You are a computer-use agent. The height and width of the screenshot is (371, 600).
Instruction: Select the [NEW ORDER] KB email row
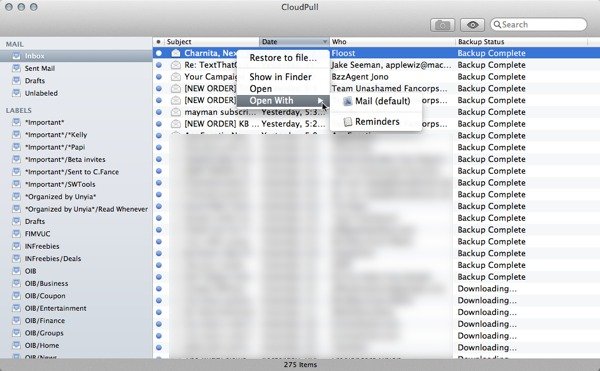click(377, 124)
